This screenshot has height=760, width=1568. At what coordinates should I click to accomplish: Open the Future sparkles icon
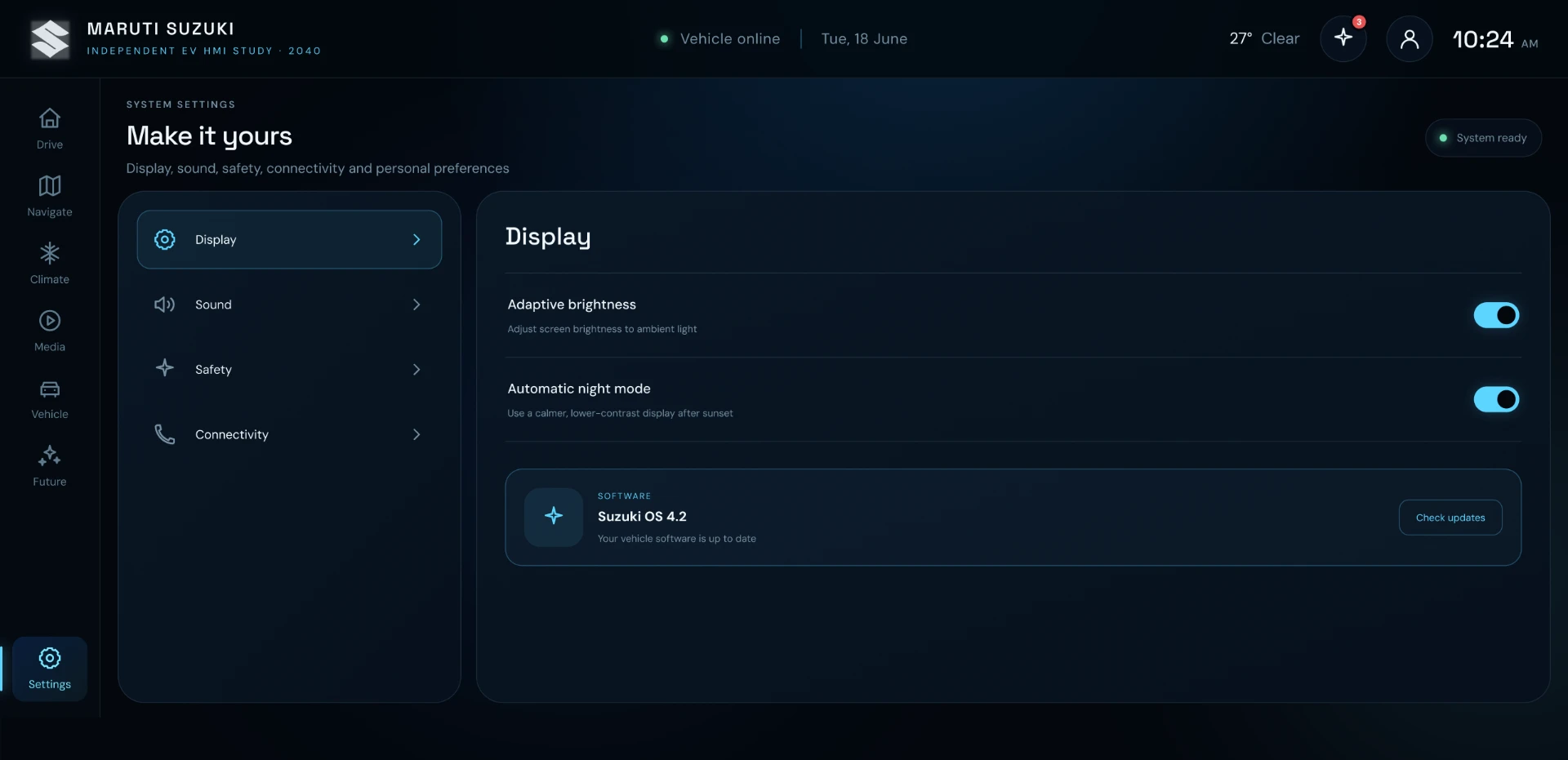tap(50, 456)
